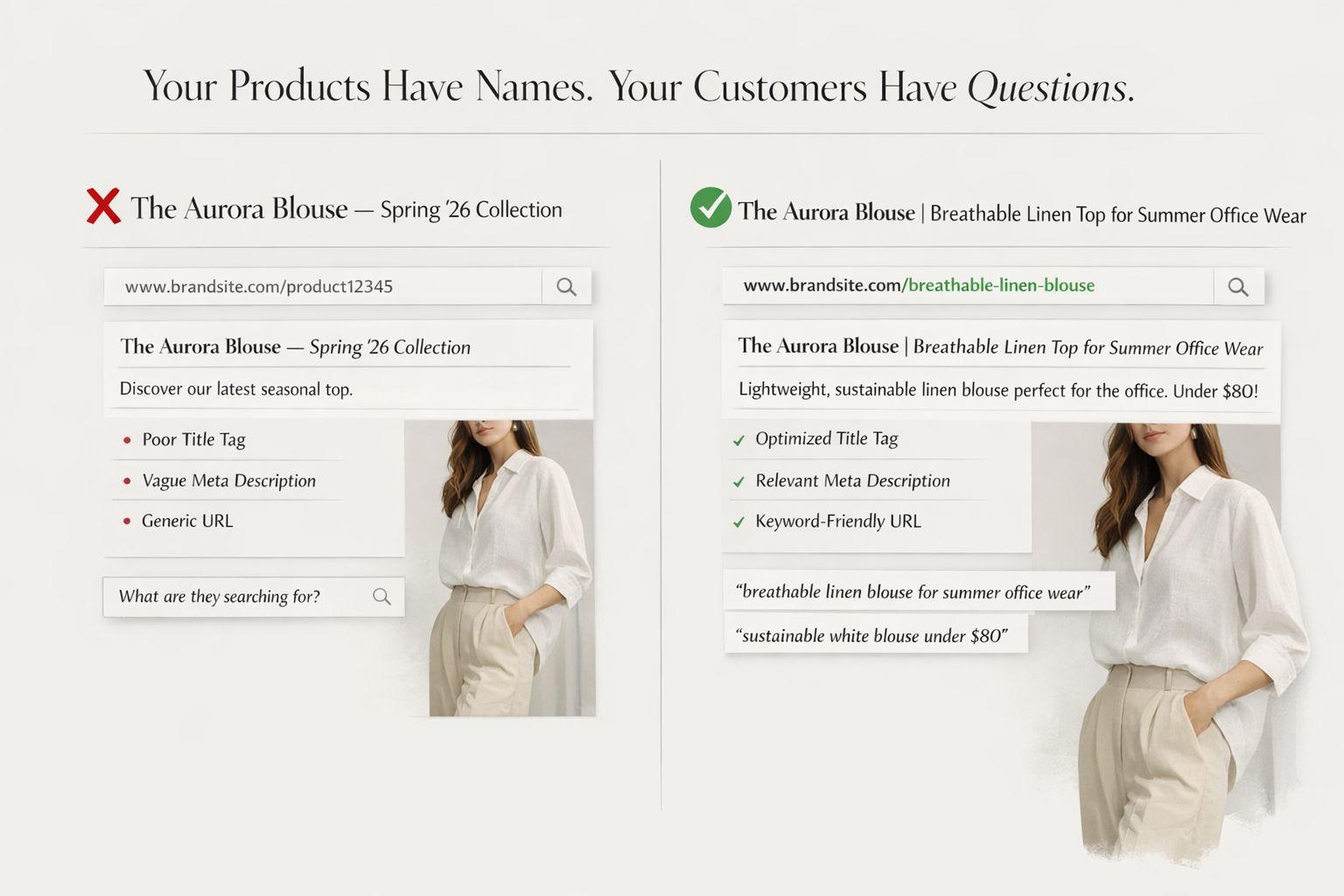This screenshot has width=1344, height=896.
Task: Select the "Keyword-Friendly URL" item
Action: 837,521
